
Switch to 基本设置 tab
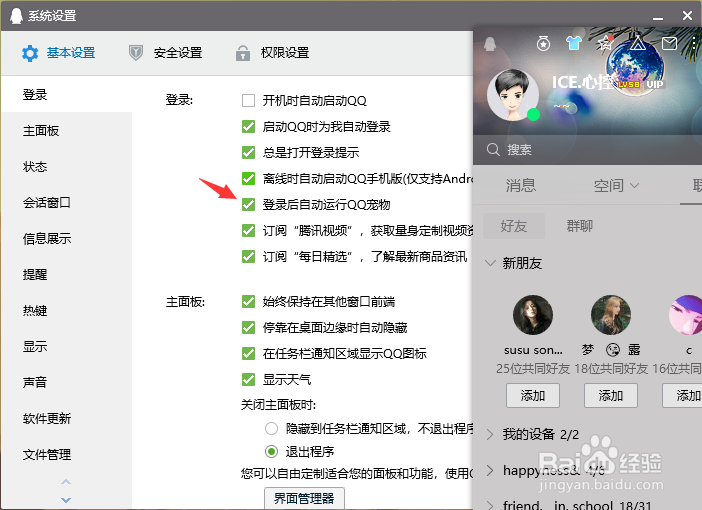tap(59, 53)
